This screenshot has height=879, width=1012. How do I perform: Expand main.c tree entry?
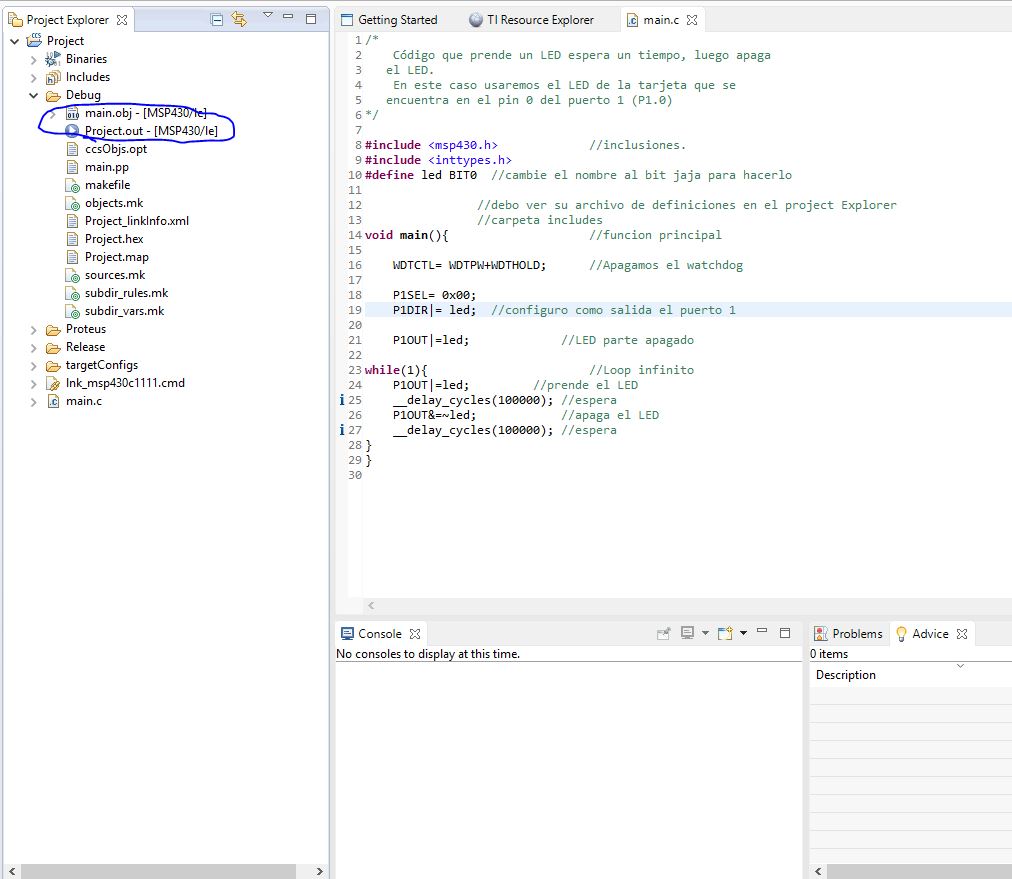click(34, 402)
